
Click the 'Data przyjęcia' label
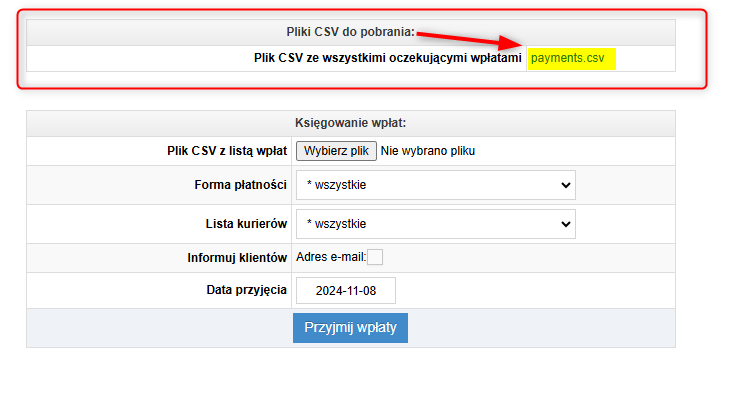(246, 290)
